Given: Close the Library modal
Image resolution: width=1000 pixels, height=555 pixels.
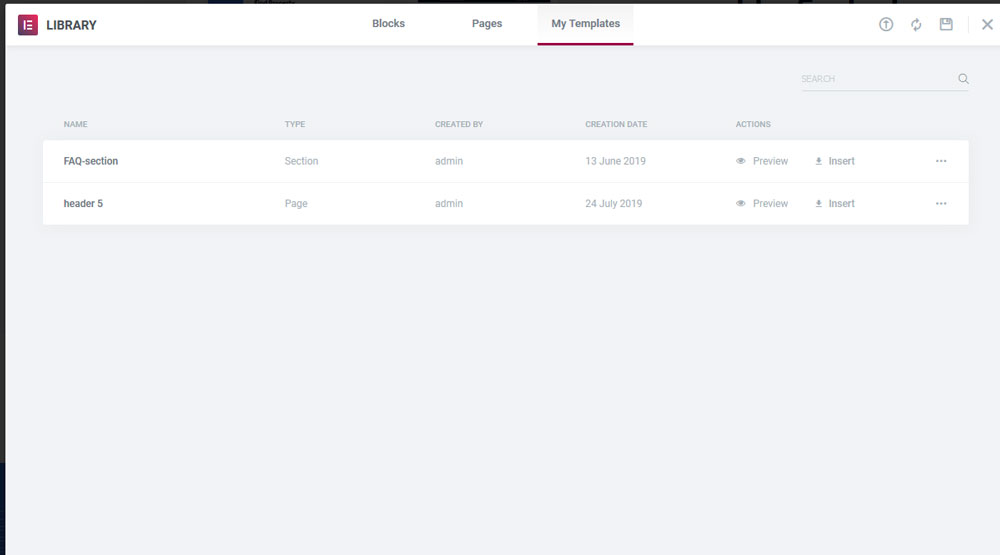Looking at the screenshot, I should pyautogui.click(x=987, y=25).
